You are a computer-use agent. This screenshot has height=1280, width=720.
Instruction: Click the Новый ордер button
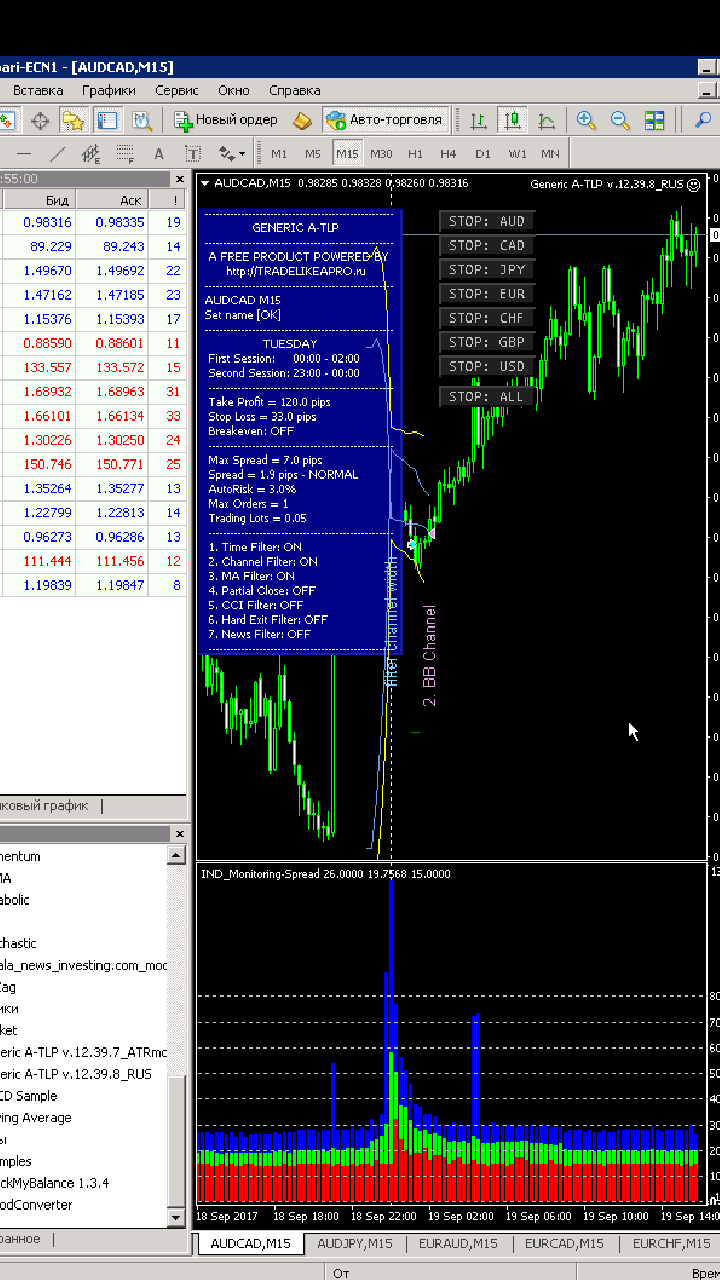pos(226,120)
